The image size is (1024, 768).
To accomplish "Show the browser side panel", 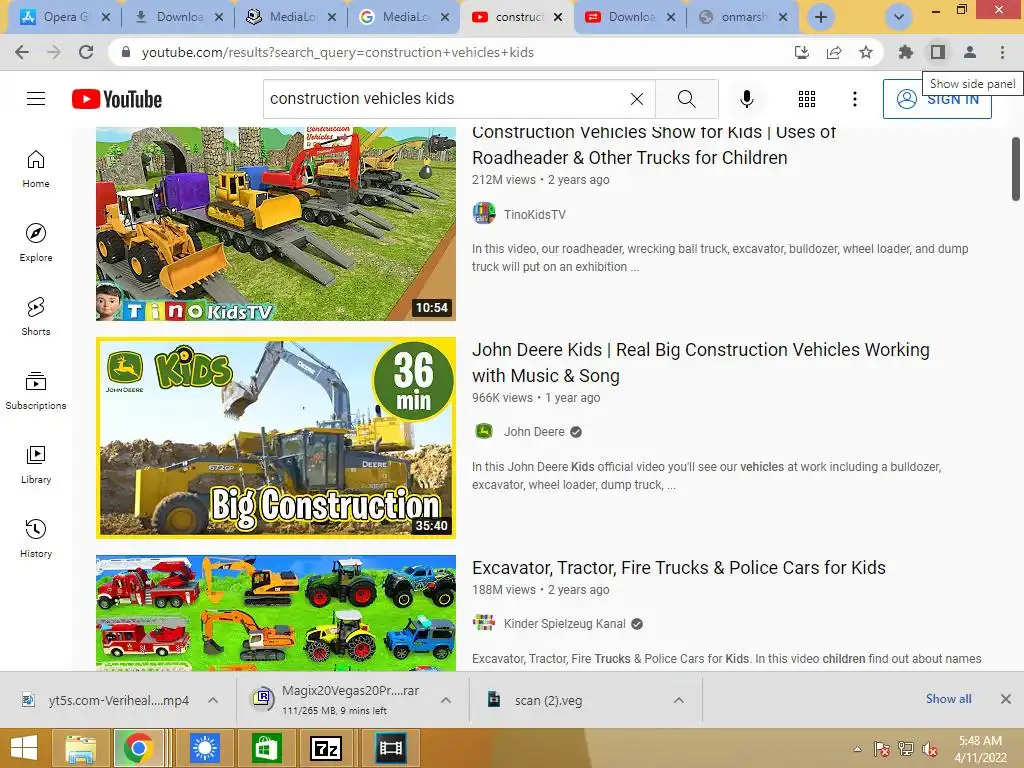I will click(938, 52).
